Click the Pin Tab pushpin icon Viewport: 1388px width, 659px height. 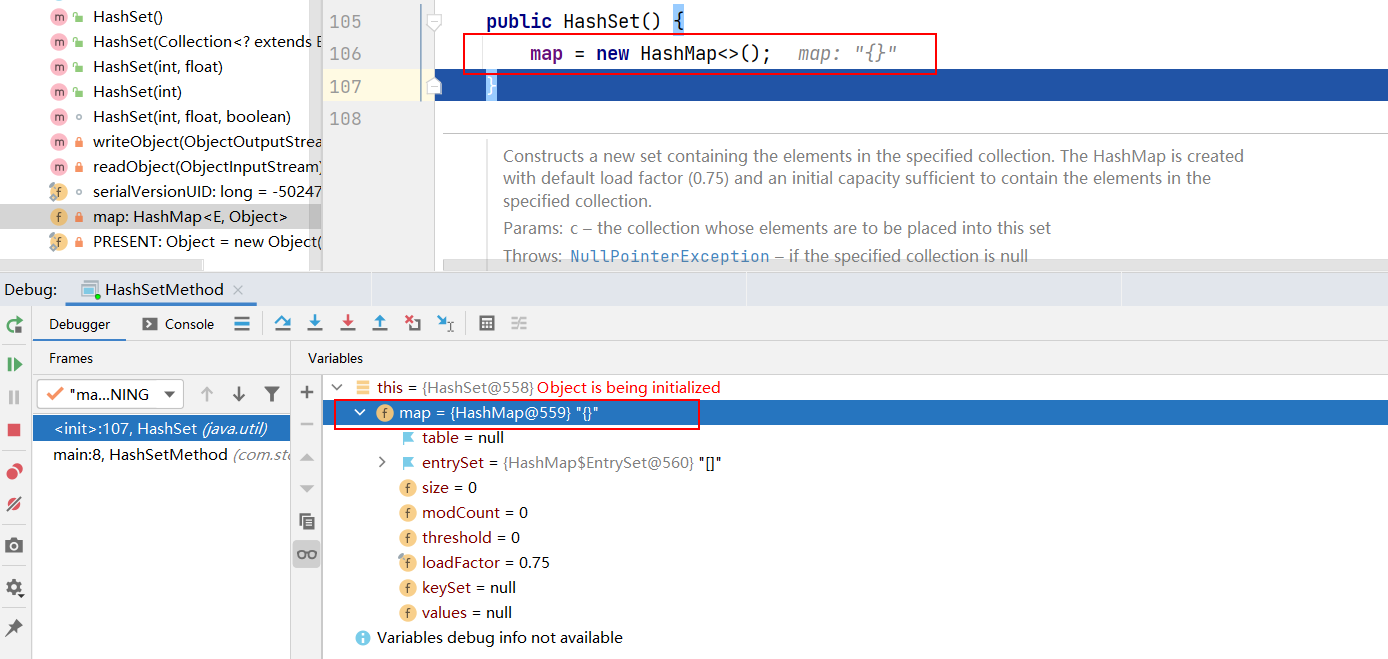coord(14,628)
